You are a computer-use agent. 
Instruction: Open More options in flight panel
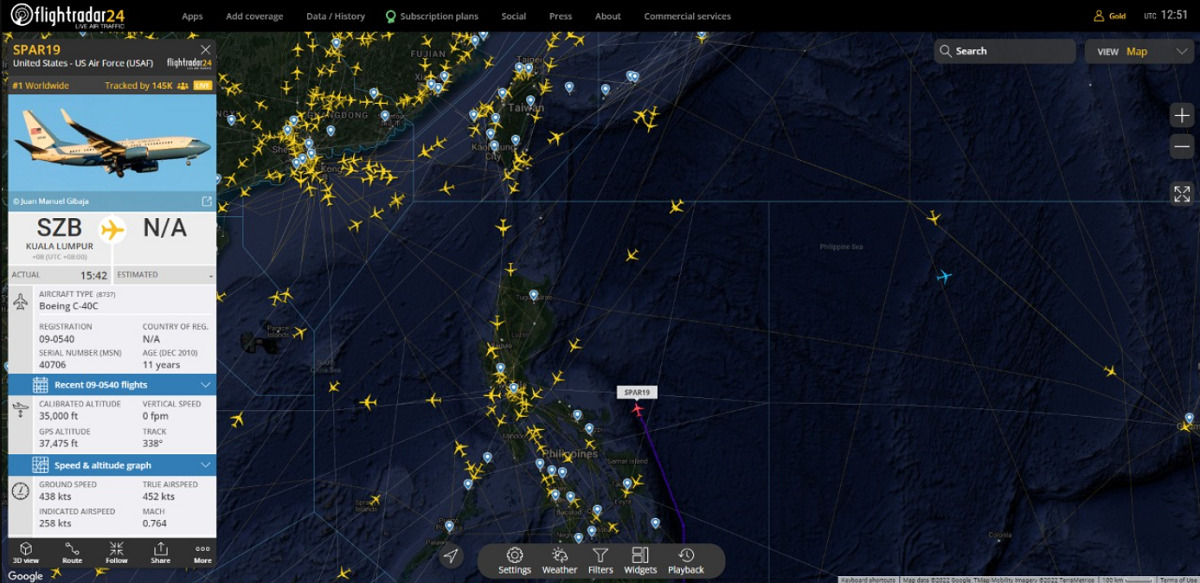click(202, 553)
